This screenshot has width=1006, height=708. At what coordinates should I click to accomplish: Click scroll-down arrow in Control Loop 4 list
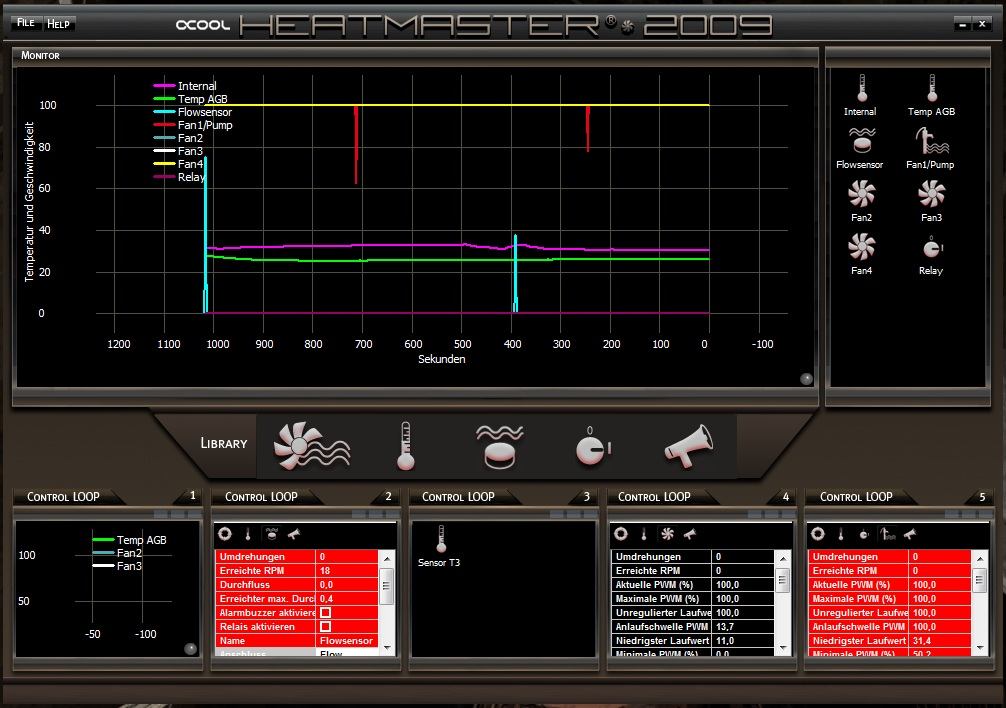point(783,648)
